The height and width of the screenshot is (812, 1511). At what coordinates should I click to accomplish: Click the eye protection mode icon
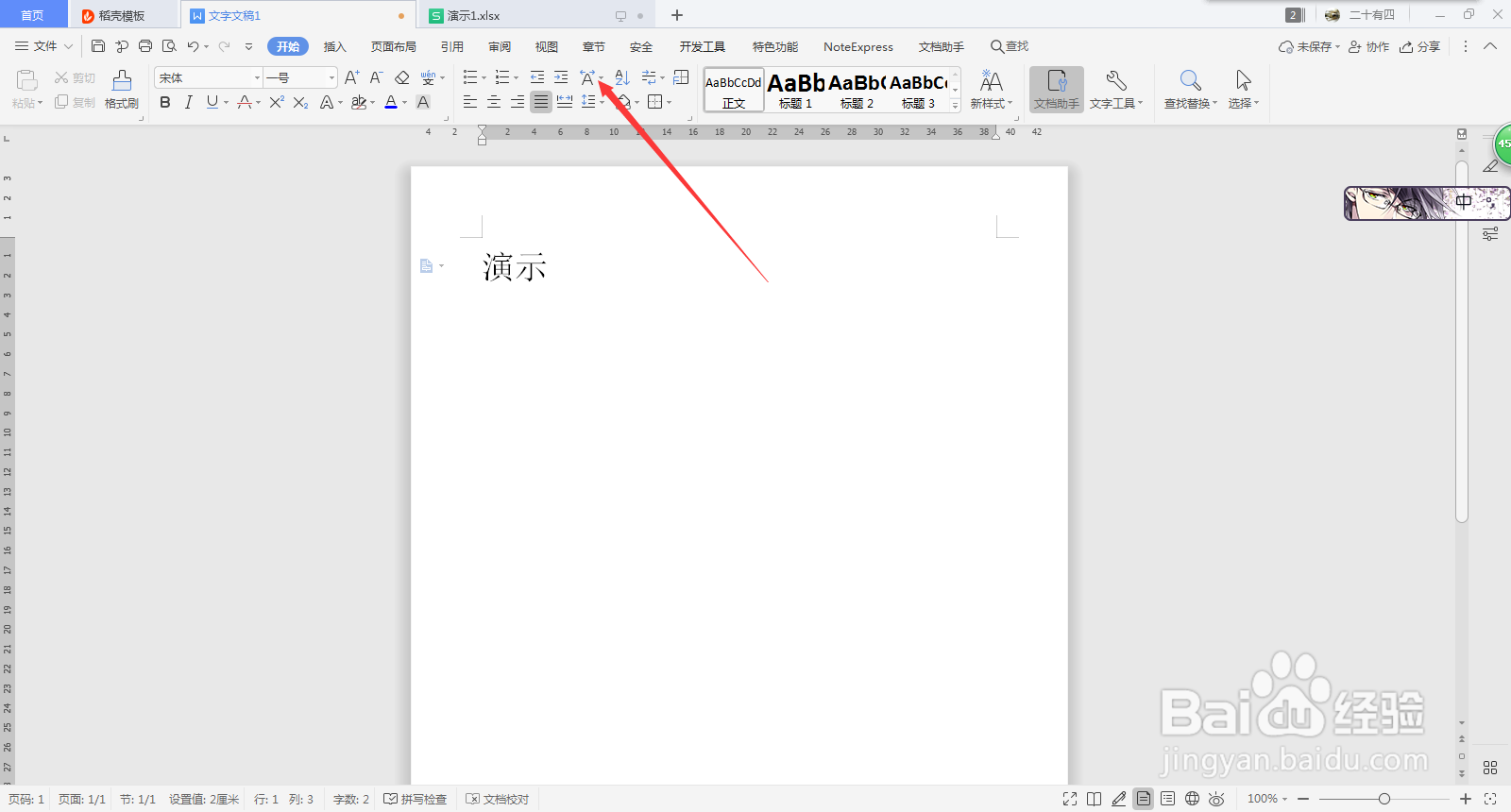tap(1216, 799)
